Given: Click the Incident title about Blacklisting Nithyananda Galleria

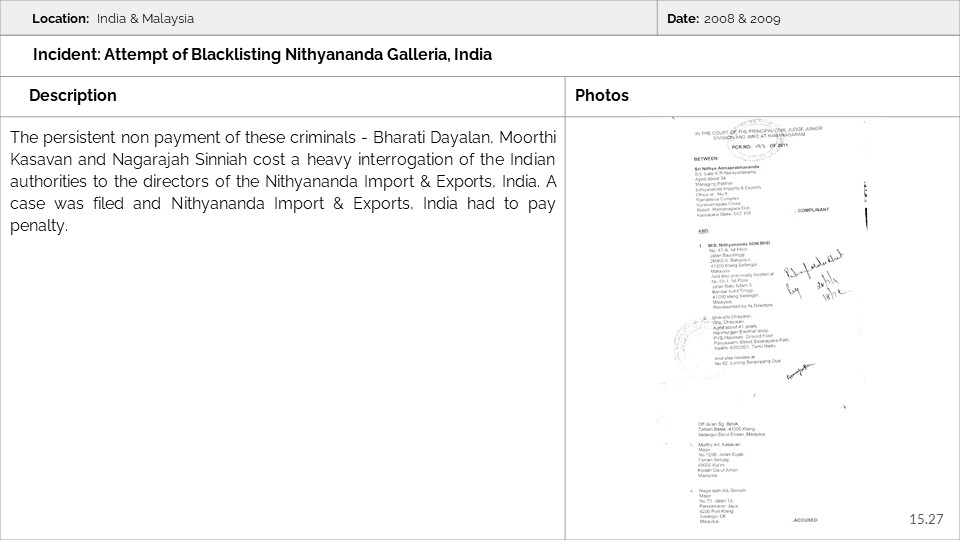Looking at the screenshot, I should [x=262, y=55].
